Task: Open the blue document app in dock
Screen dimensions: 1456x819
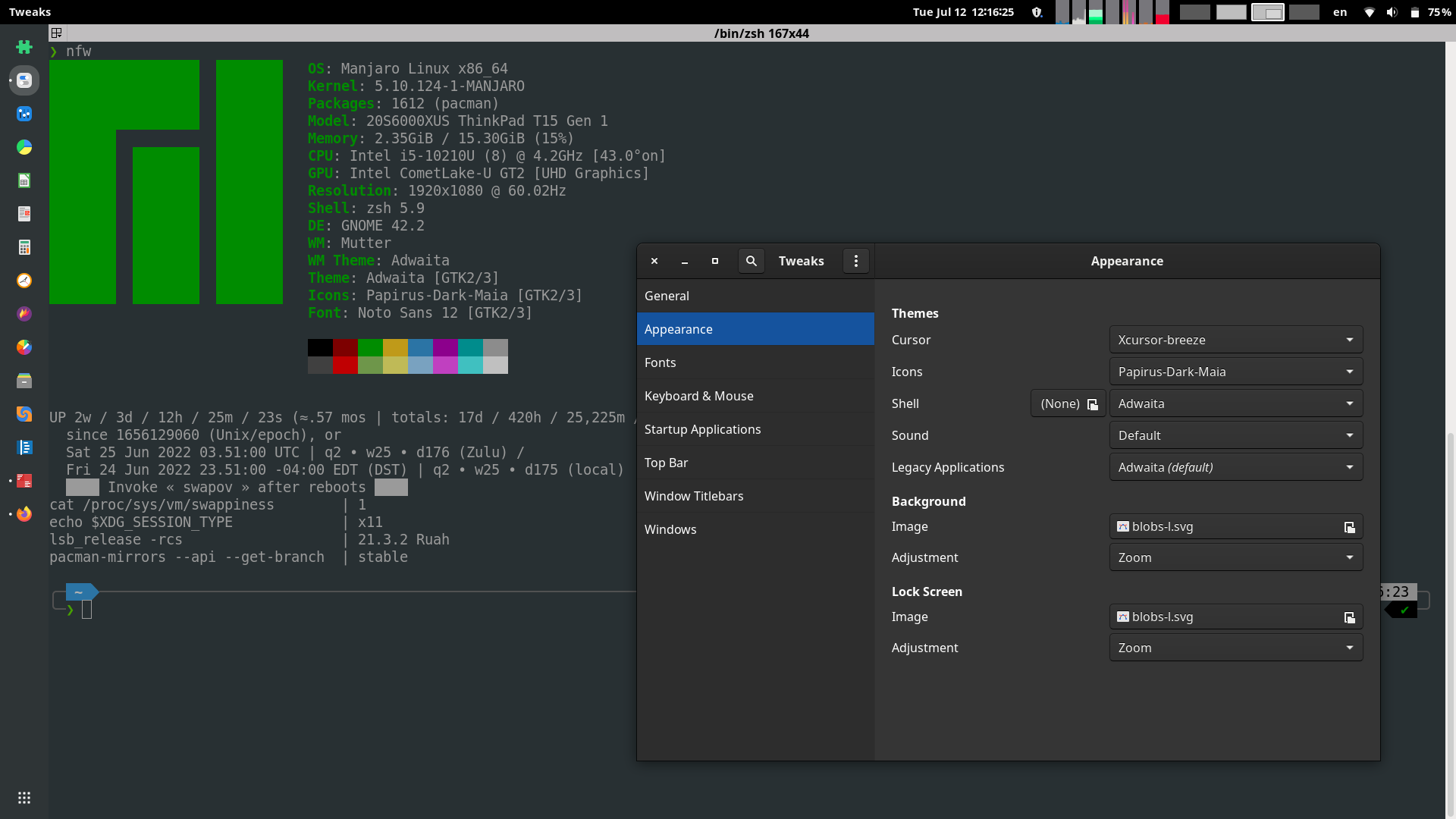Action: pos(24,447)
